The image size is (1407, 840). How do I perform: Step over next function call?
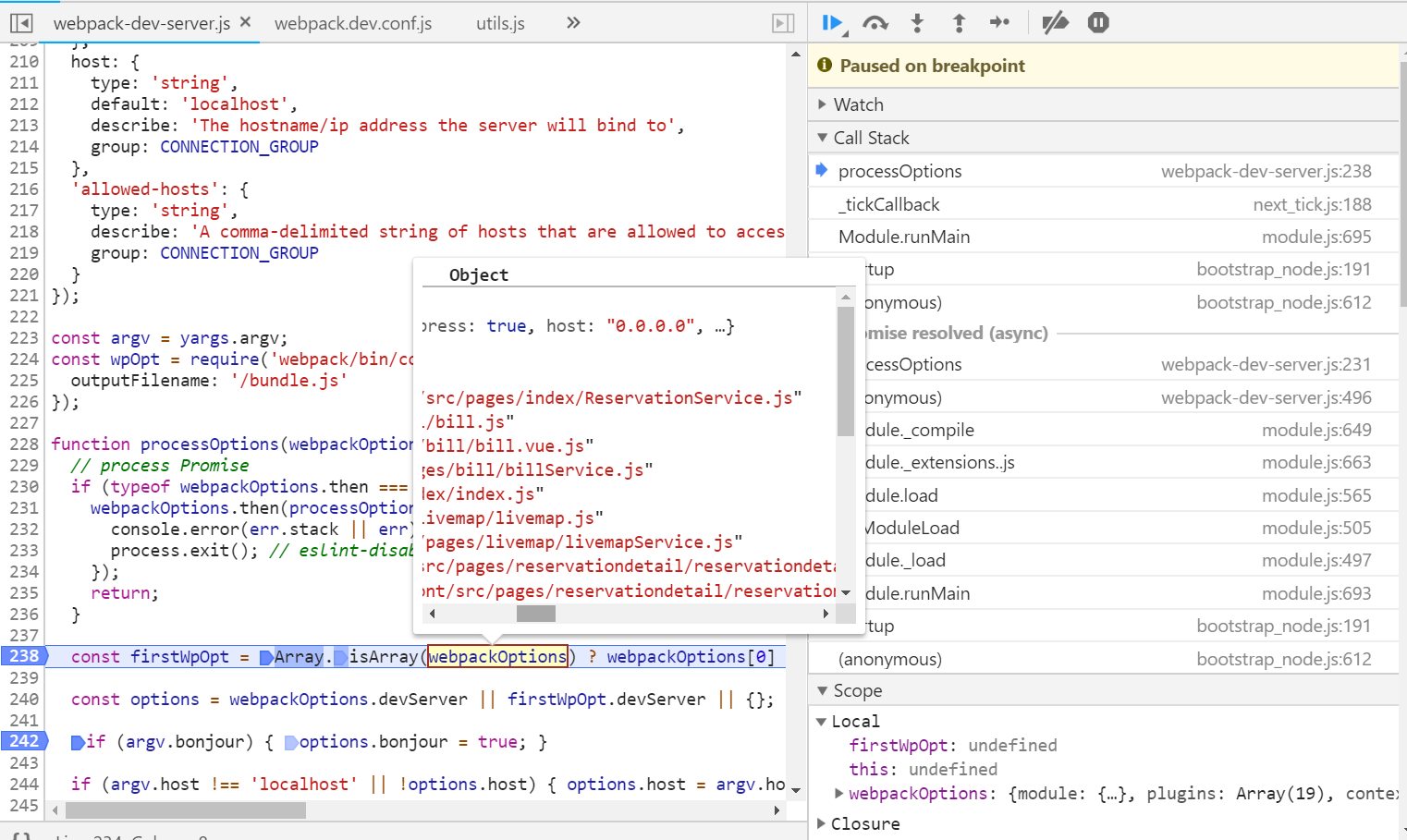point(875,23)
